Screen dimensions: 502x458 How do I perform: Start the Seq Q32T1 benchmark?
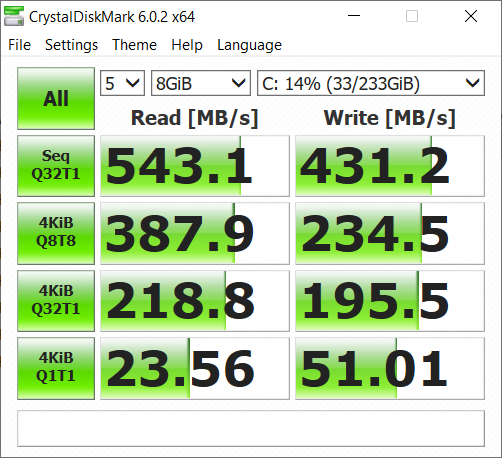pos(56,166)
